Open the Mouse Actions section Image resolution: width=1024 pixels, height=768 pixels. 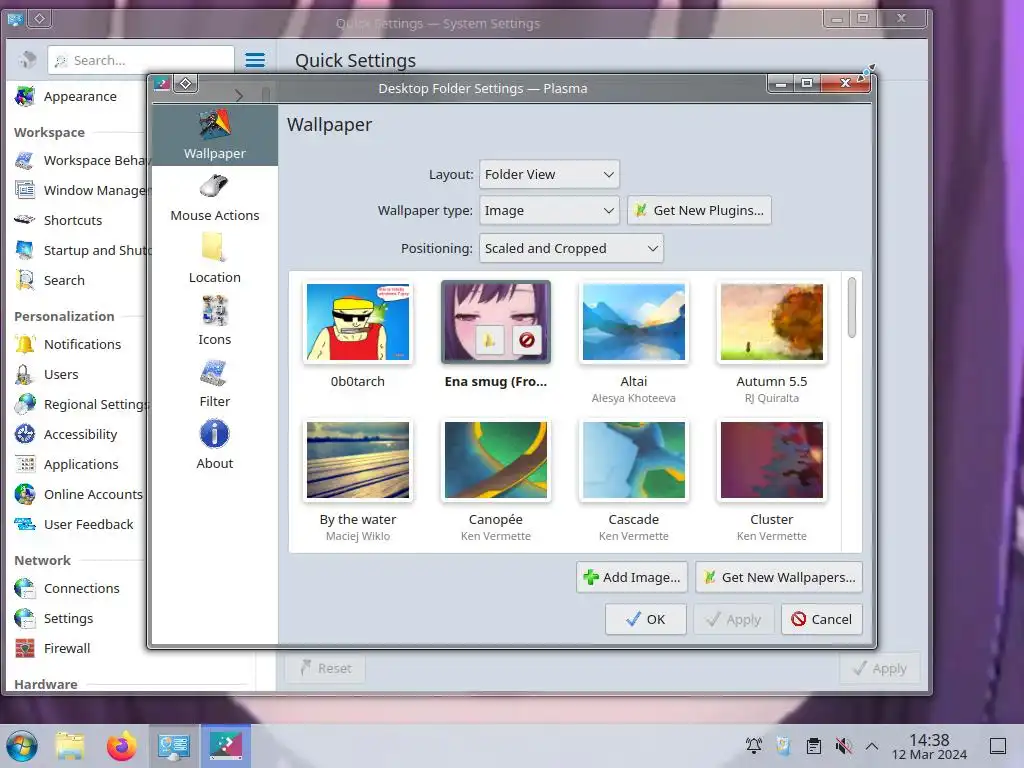(215, 198)
